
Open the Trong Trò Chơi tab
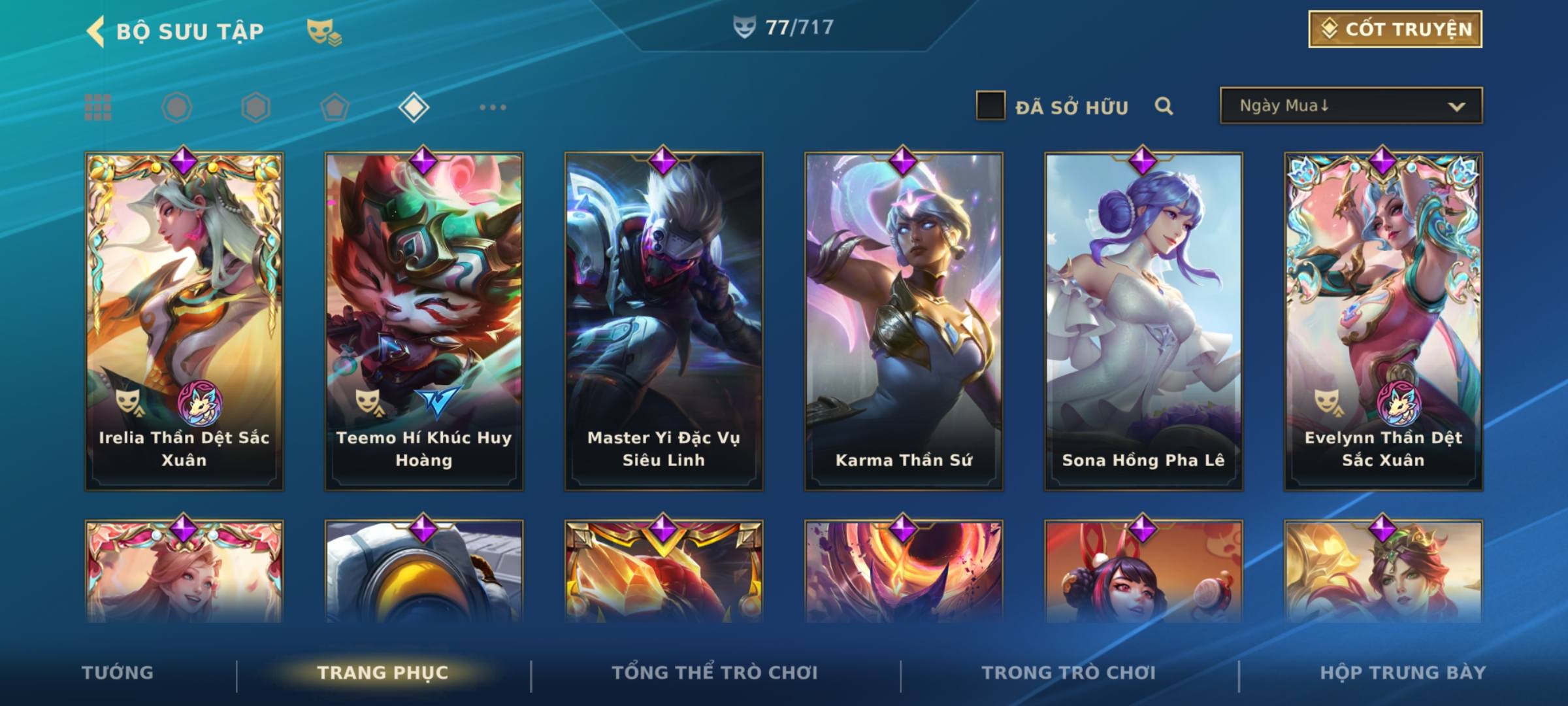pyautogui.click(x=1068, y=673)
